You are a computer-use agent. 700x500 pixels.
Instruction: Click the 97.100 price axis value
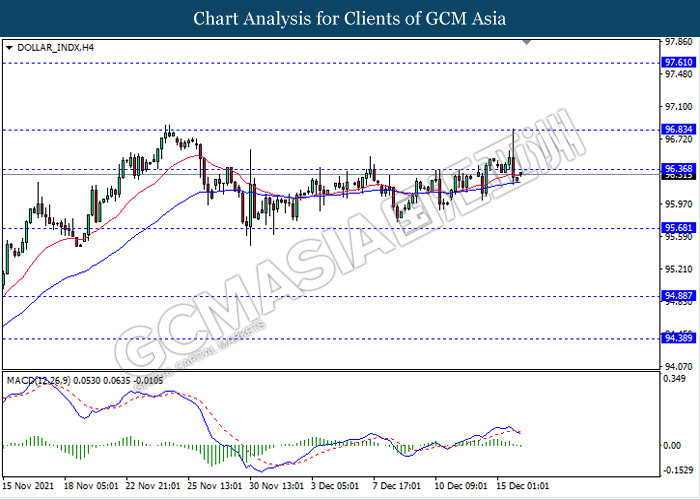678,107
